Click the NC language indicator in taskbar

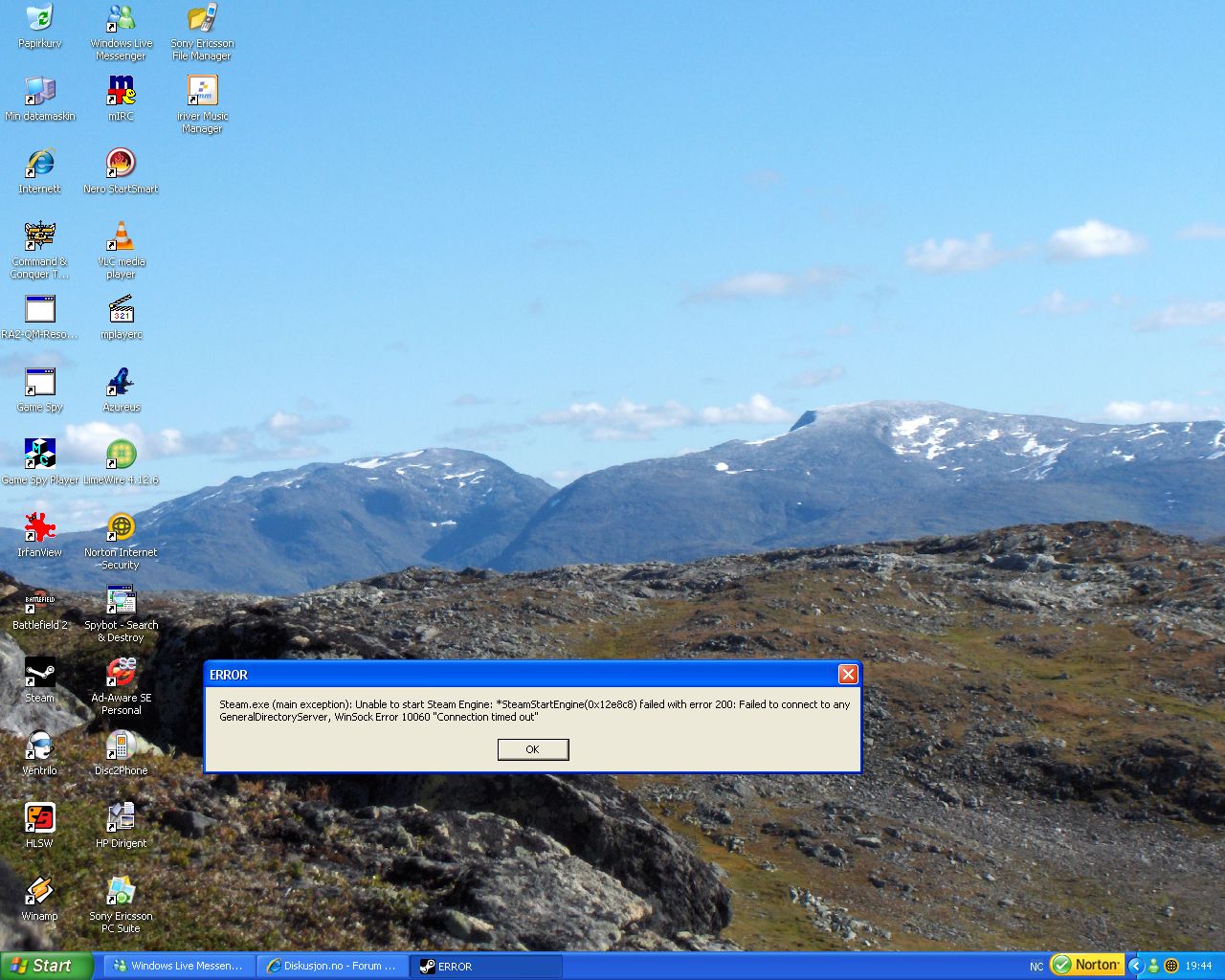1036,967
